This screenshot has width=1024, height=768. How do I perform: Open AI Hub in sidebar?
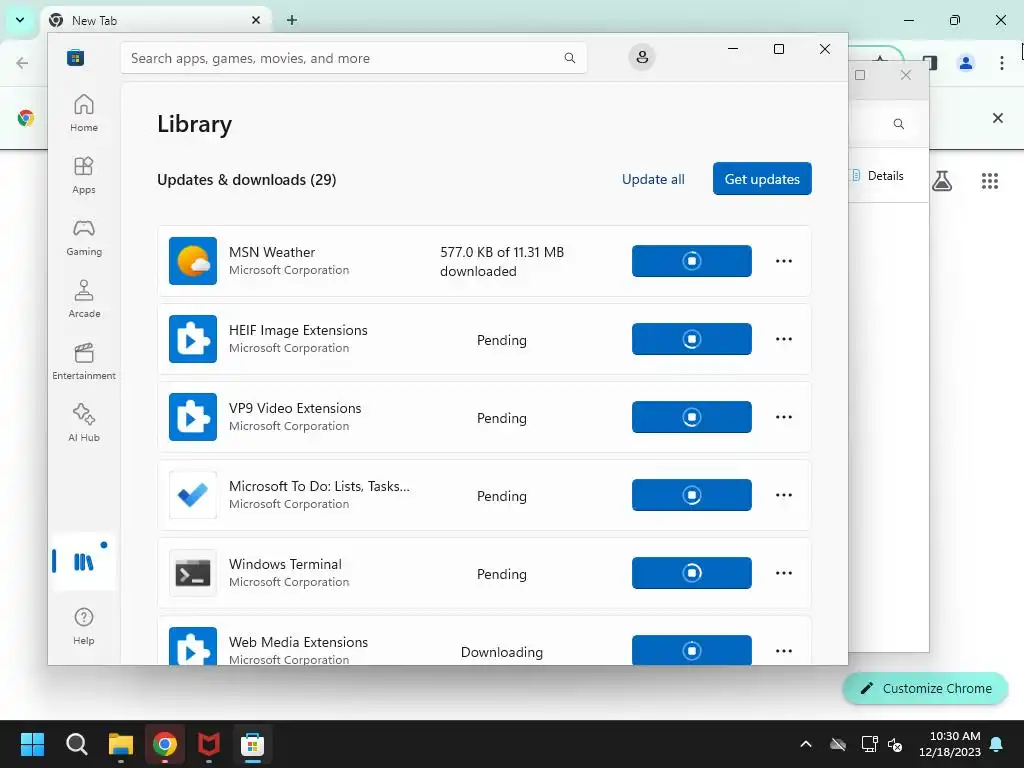click(x=84, y=423)
